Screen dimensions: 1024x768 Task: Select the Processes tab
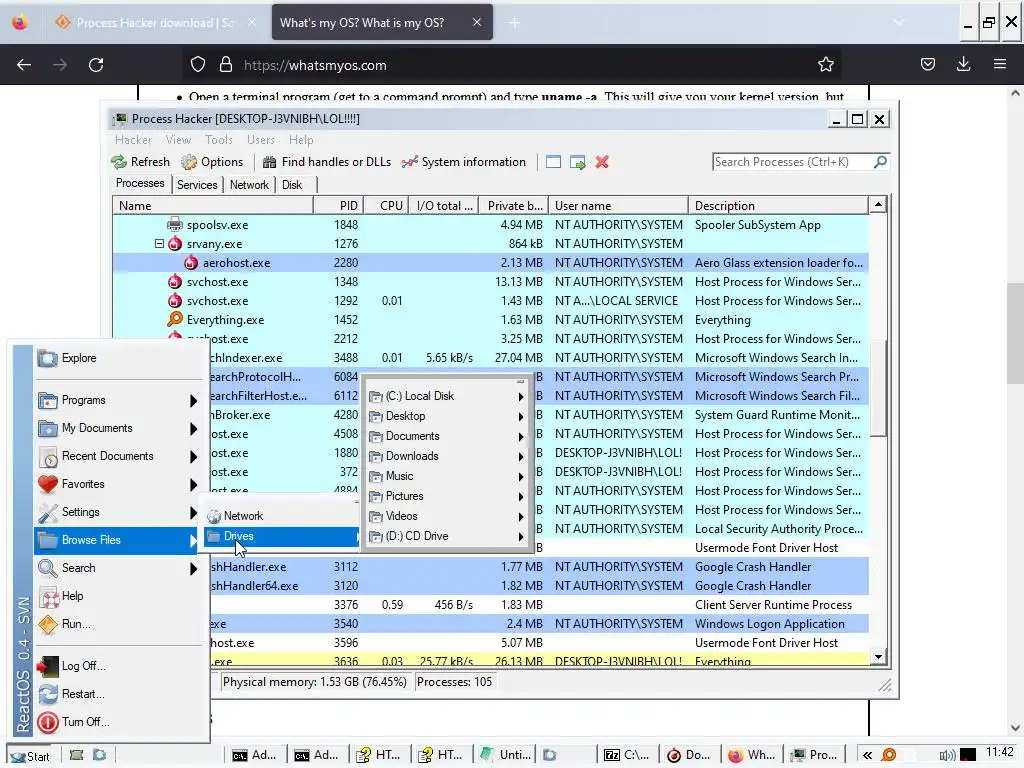tap(140, 184)
